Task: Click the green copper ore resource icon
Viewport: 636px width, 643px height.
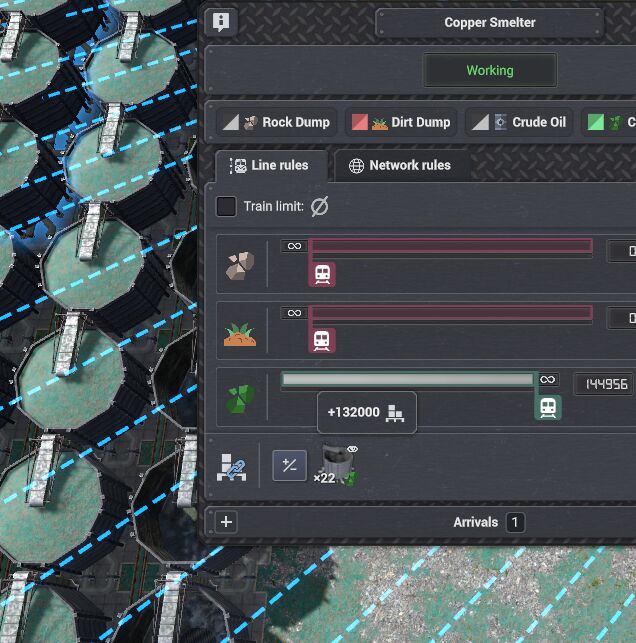Action: pos(240,399)
